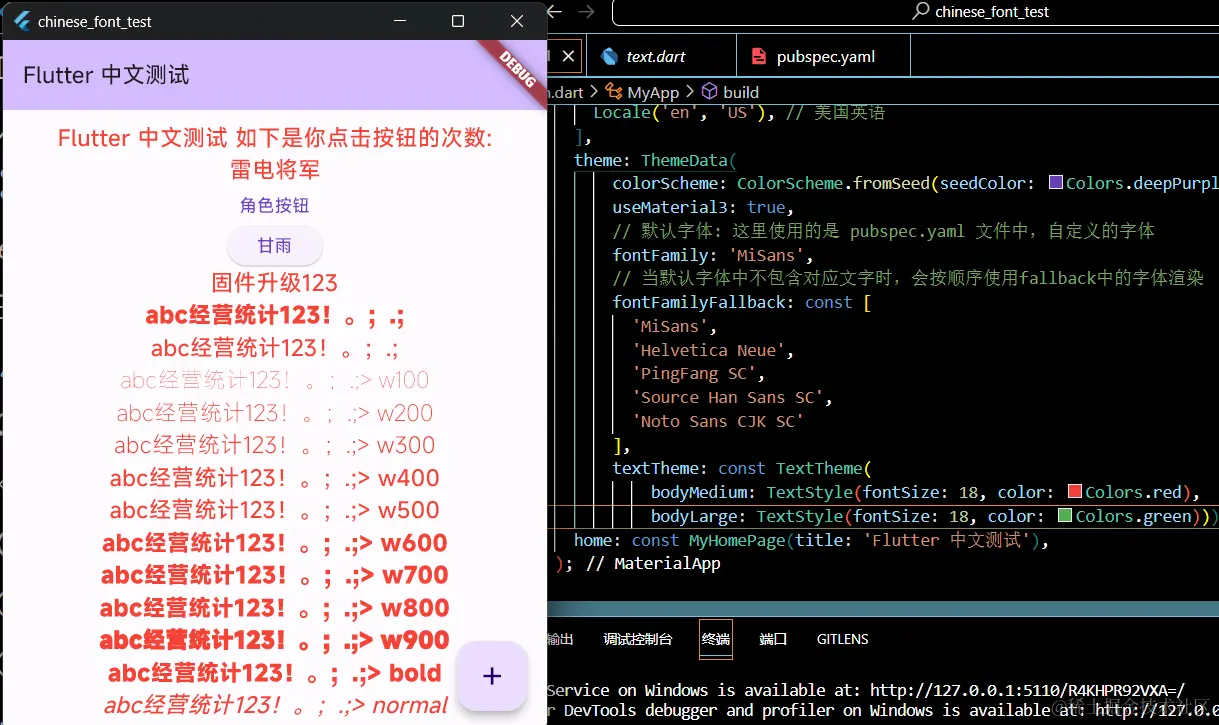
Task: Click the bodyLarge: TextStyle code line
Action: (x=934, y=516)
